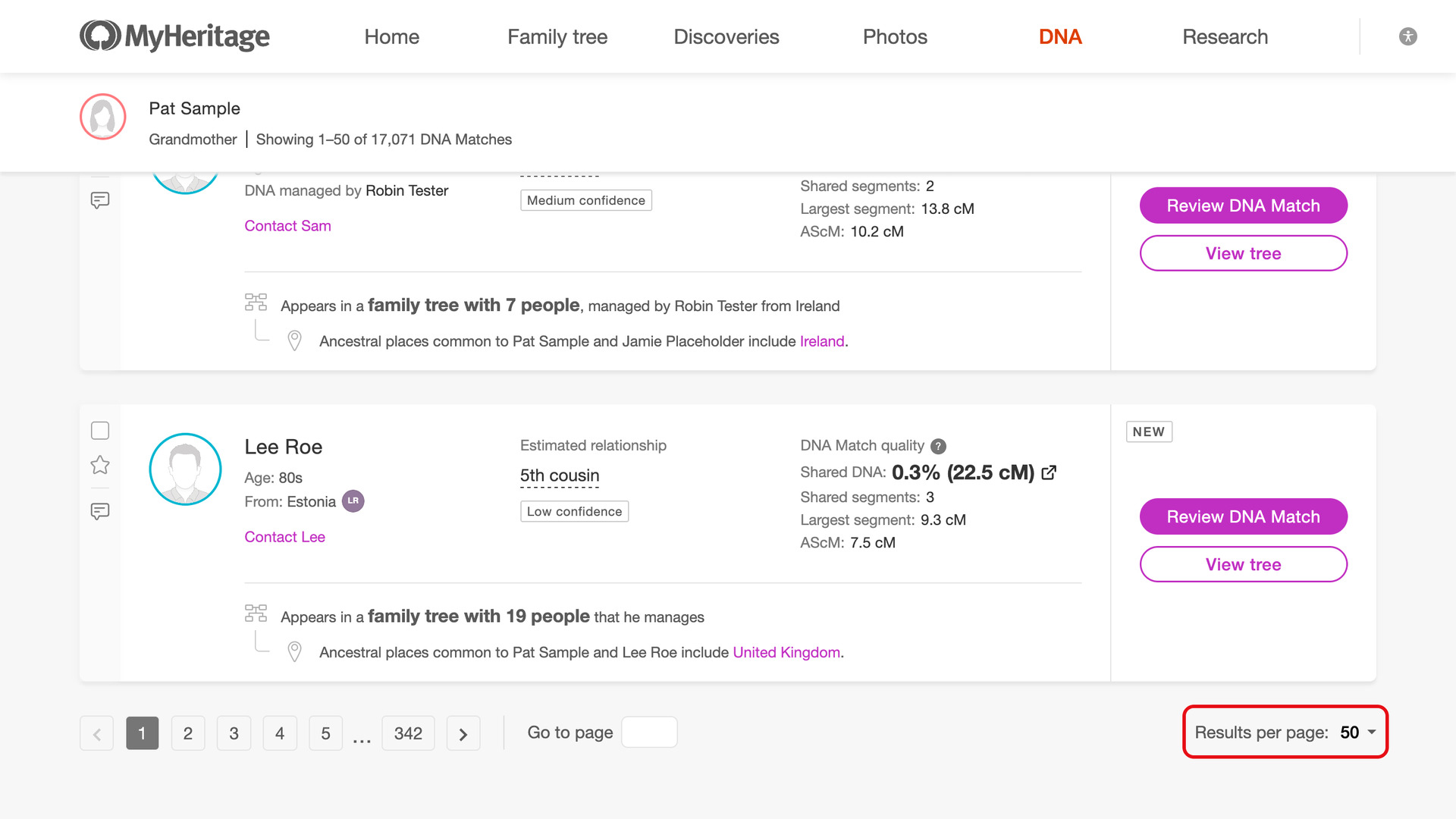The height and width of the screenshot is (819, 1456).
Task: Click the 5th cousin relationship link
Action: click(x=560, y=475)
